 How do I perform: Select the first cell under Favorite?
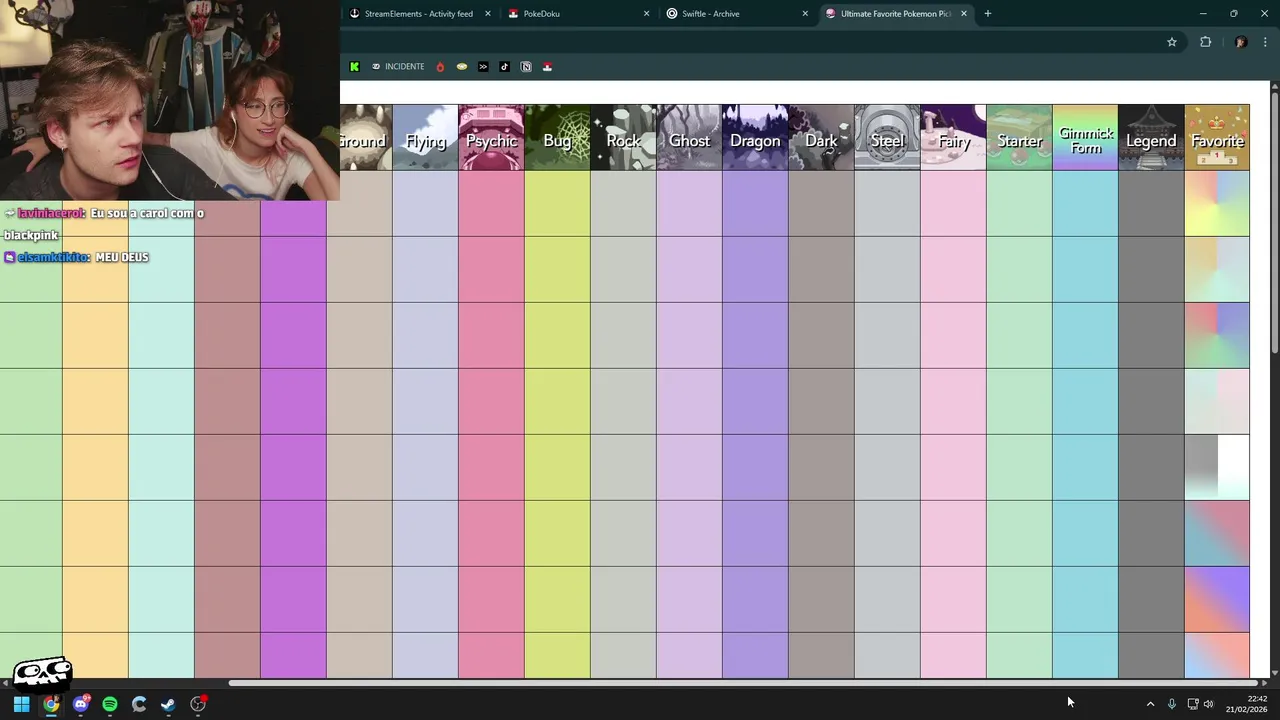click(x=1217, y=204)
